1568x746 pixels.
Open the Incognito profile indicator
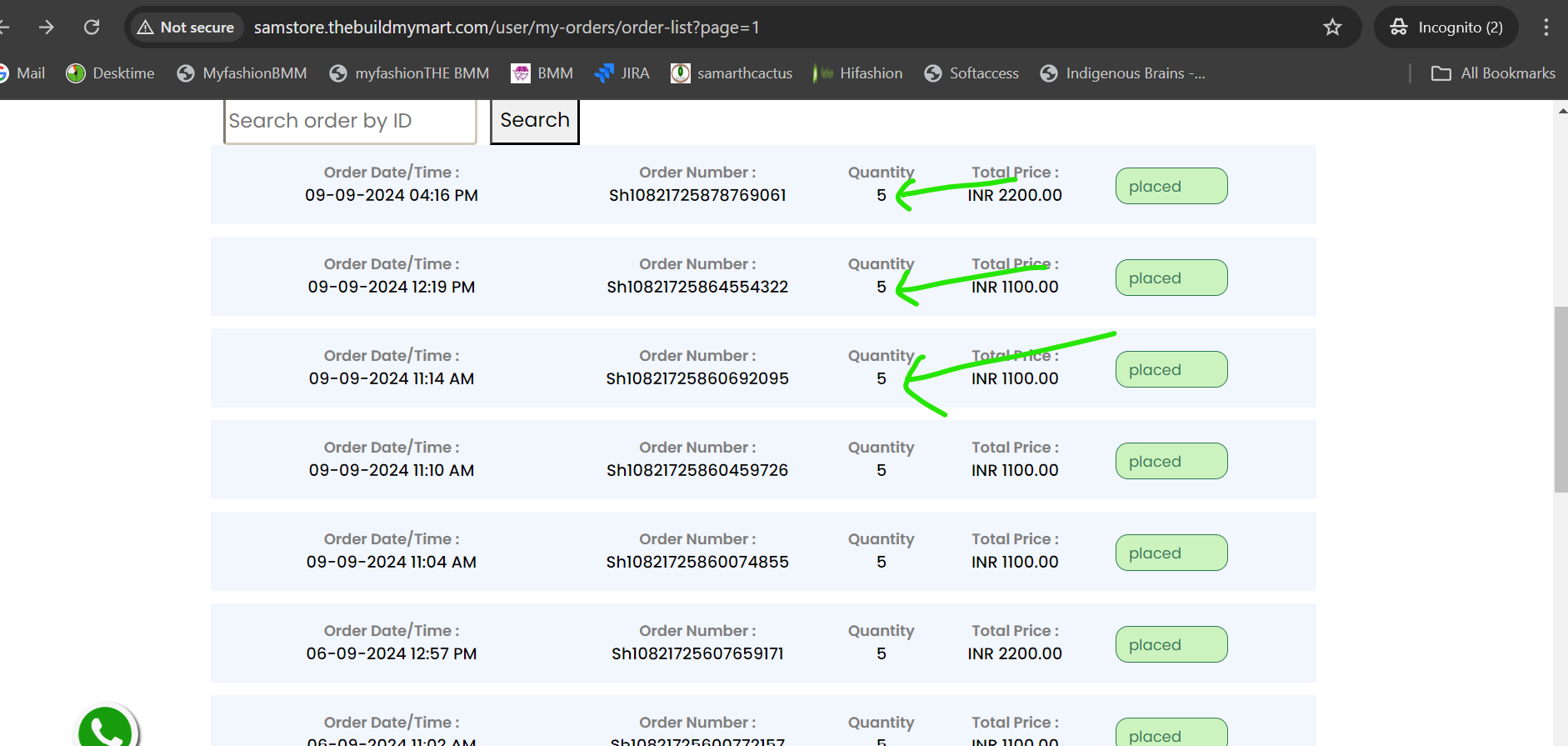coord(1446,28)
